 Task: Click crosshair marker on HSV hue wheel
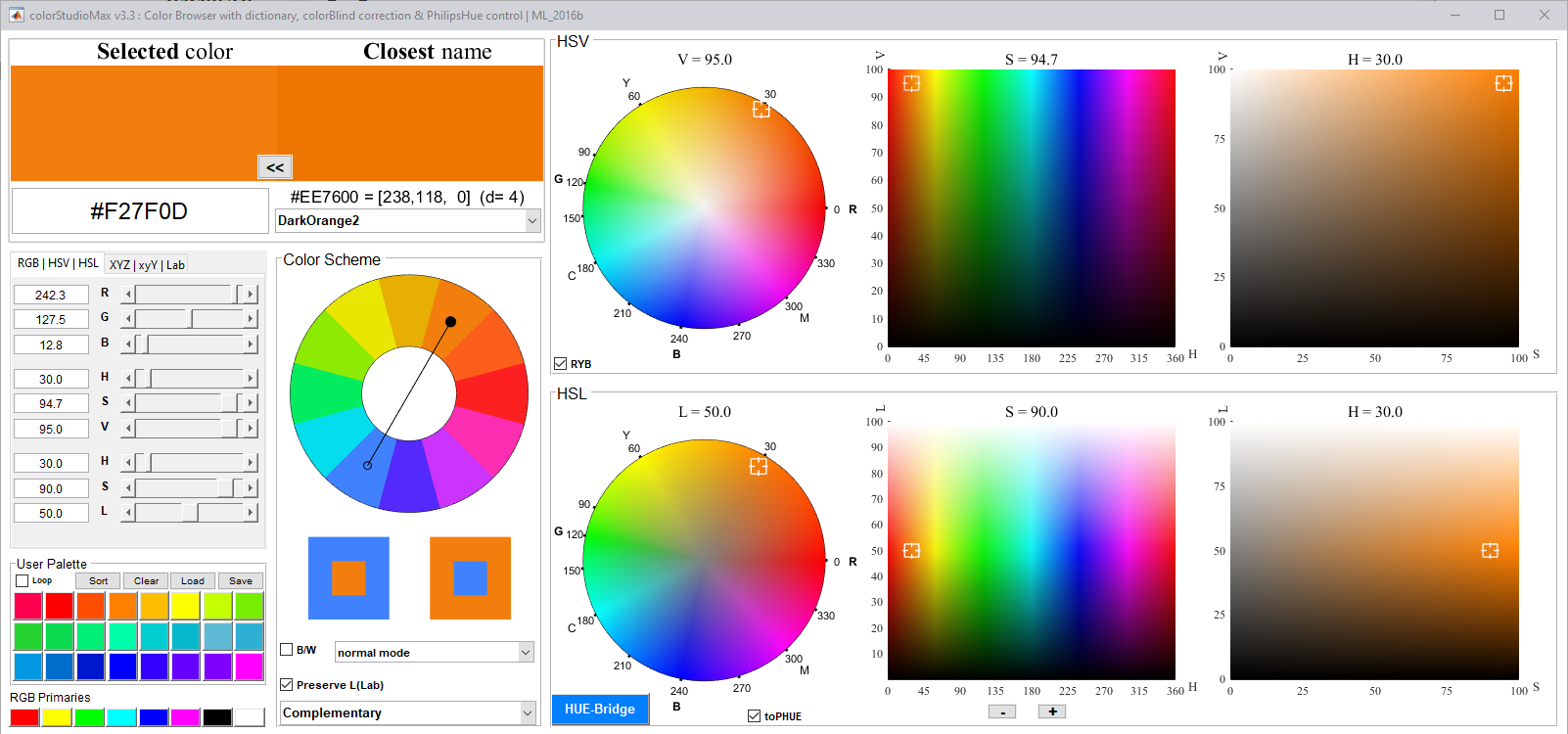pos(761,110)
